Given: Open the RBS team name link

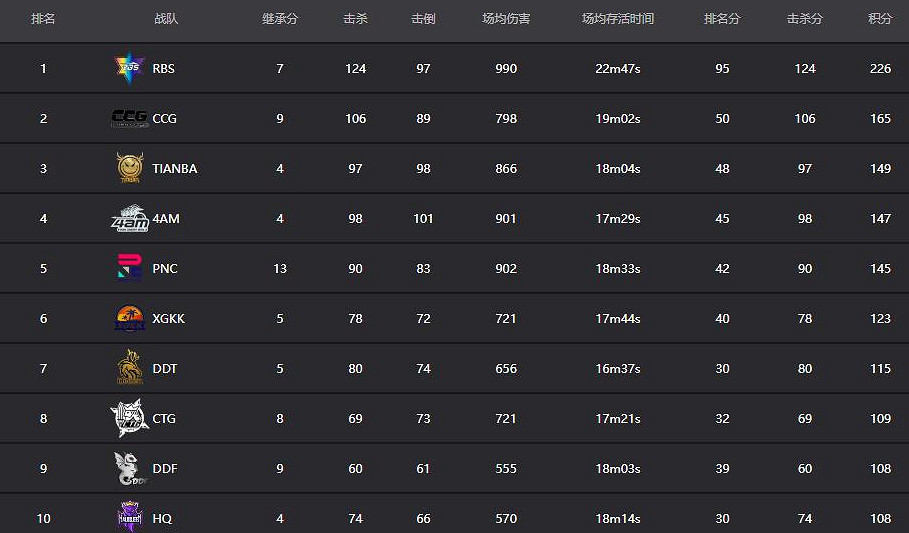Looking at the screenshot, I should 163,69.
